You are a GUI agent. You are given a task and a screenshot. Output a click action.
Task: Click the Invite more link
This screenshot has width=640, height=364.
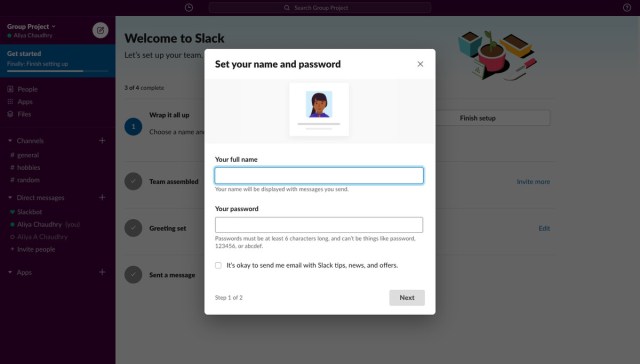[533, 182]
